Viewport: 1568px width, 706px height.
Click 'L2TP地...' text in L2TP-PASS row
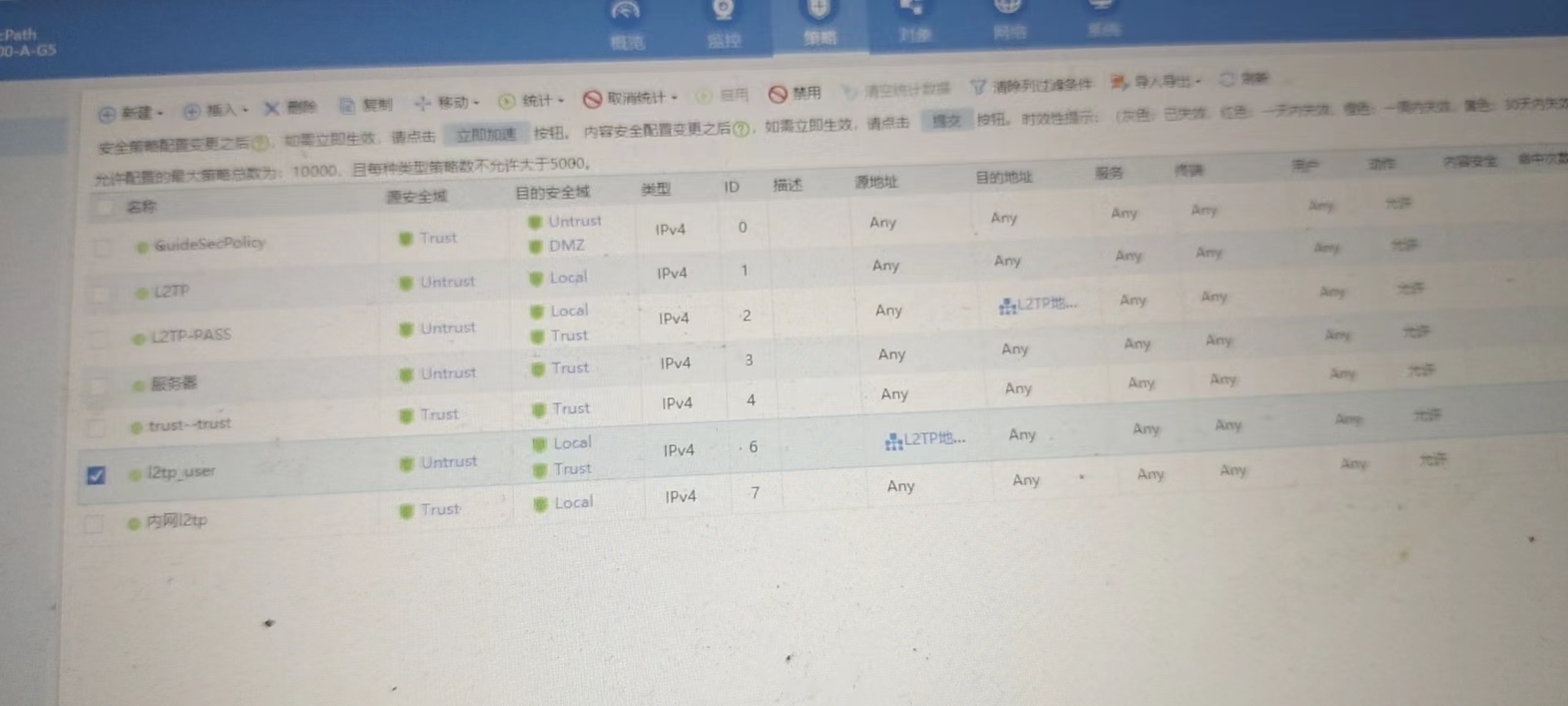1048,304
